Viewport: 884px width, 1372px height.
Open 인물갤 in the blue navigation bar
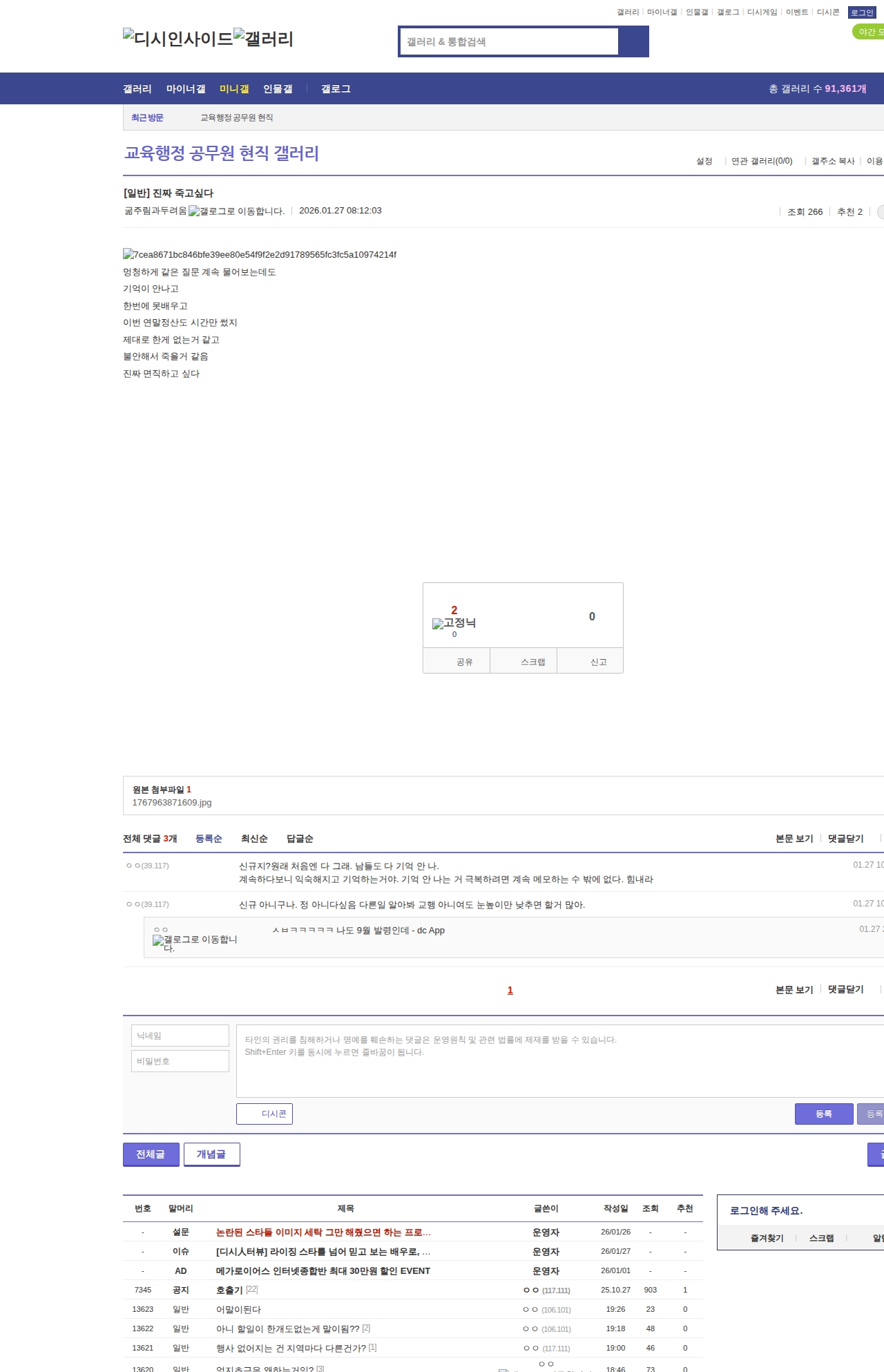pyautogui.click(x=278, y=88)
